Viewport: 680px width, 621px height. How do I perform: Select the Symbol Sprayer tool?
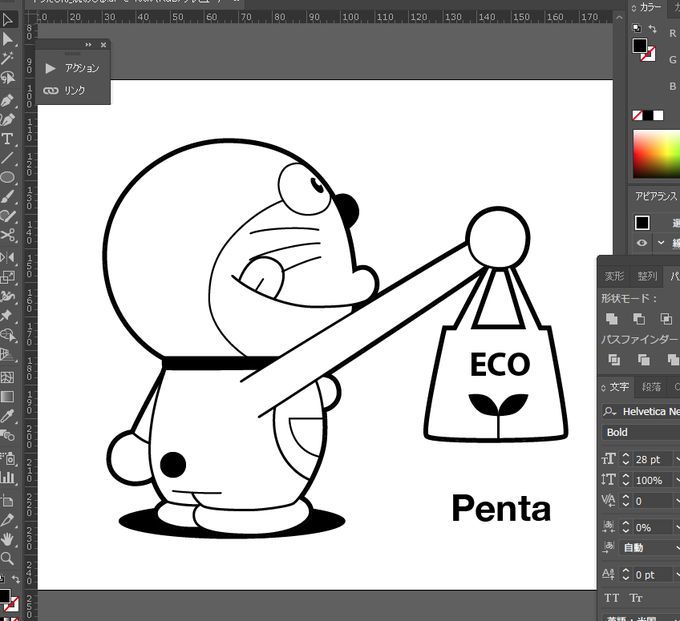point(7,458)
